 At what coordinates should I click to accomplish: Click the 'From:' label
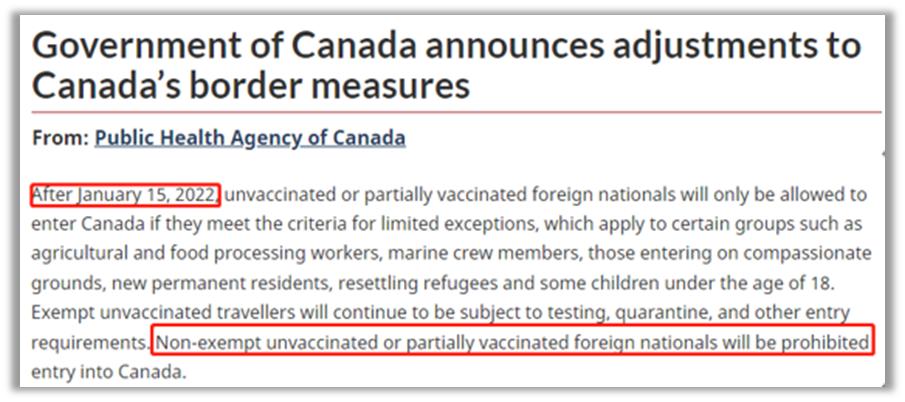click(59, 138)
